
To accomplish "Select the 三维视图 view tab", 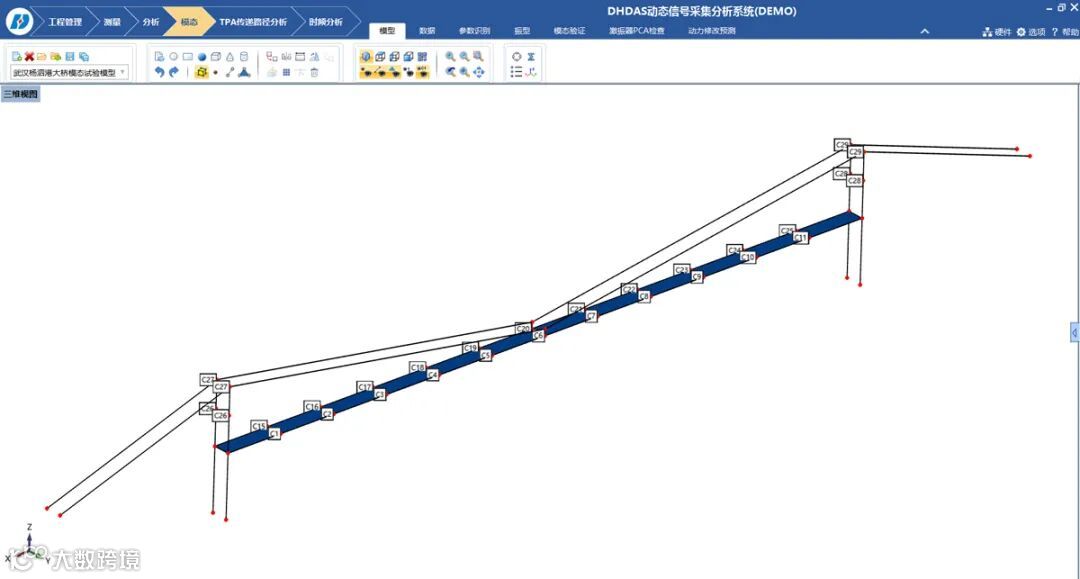I will tap(21, 94).
